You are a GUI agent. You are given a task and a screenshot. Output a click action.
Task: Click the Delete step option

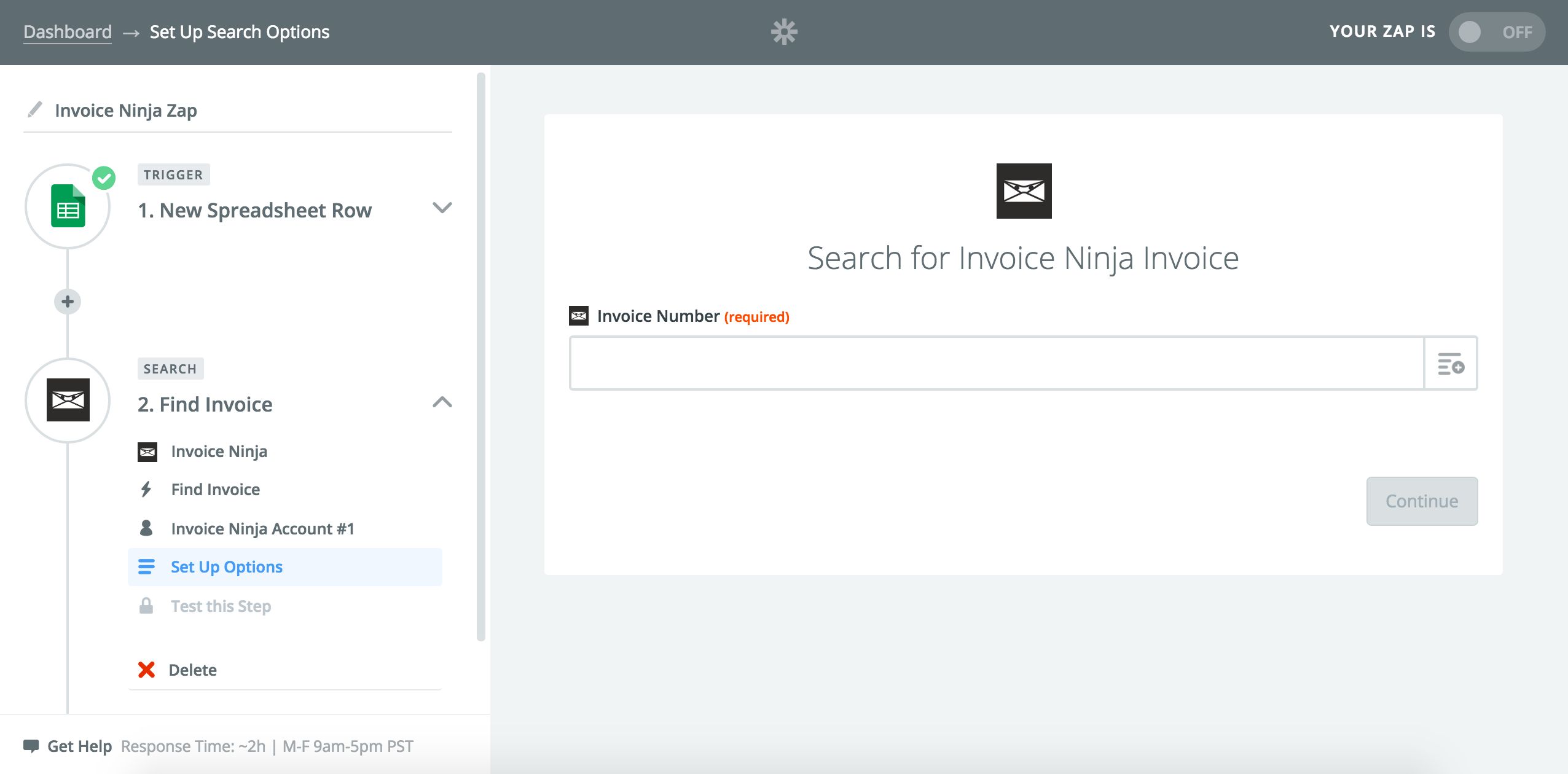click(x=285, y=670)
